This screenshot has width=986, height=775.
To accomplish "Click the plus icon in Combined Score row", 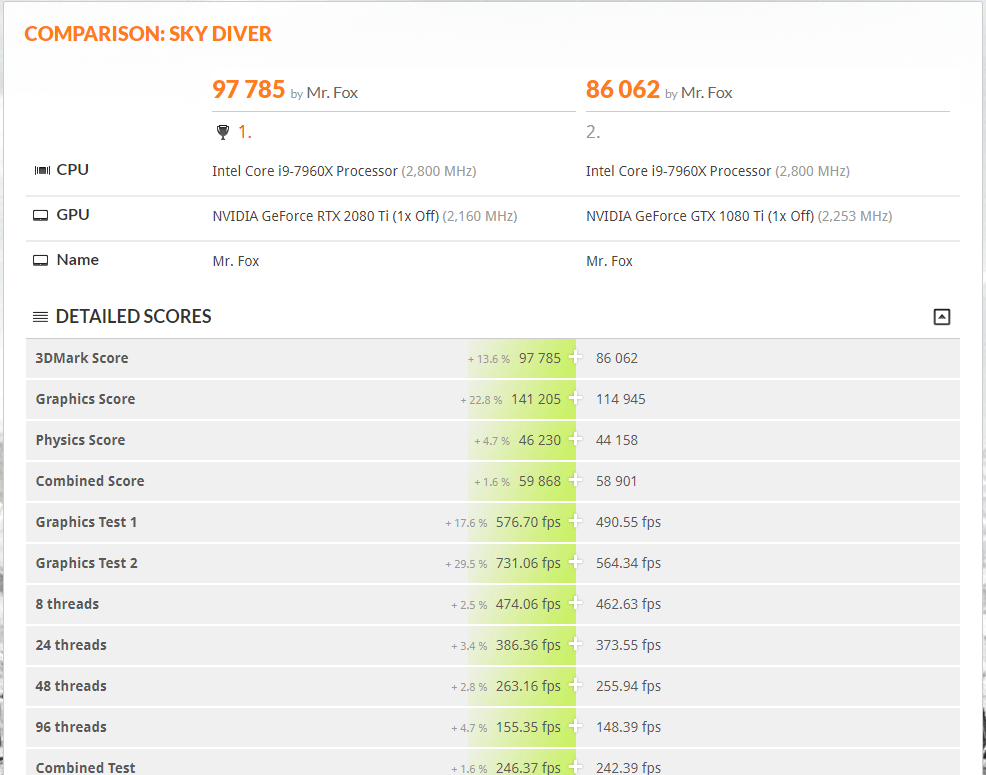I will tap(575, 480).
